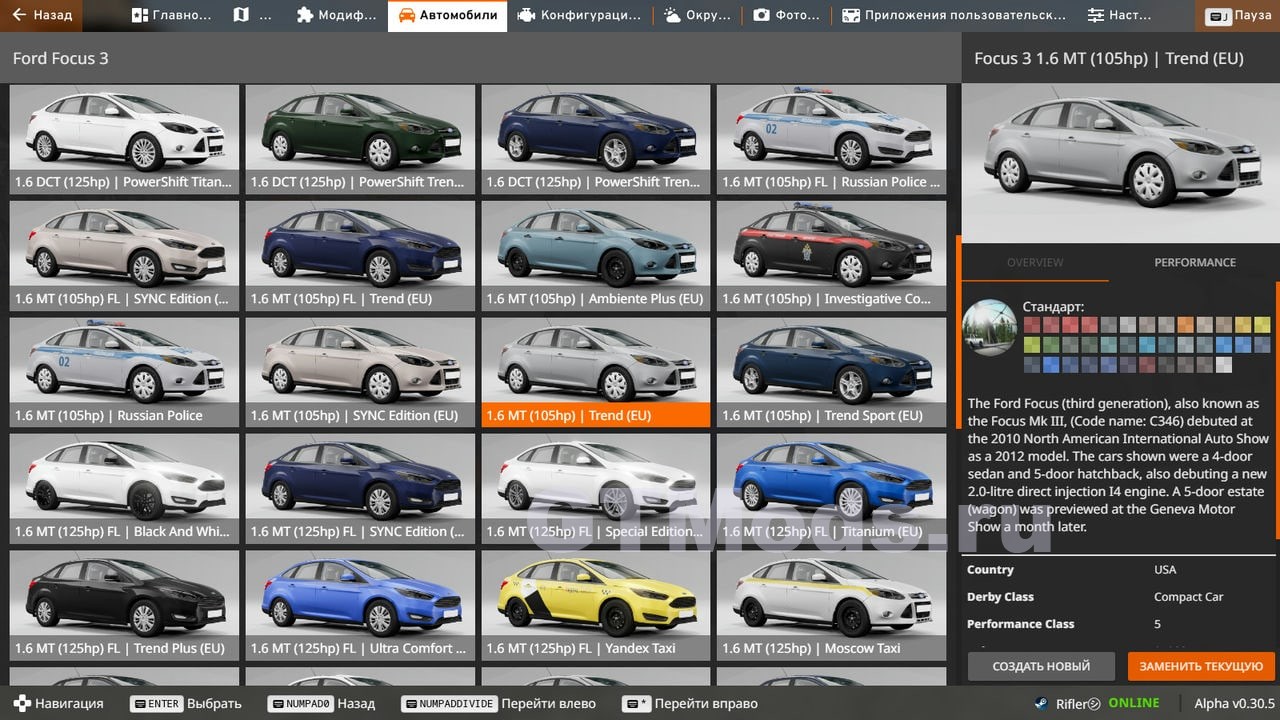Screen dimensions: 1280x720
Task: Click the USA value
Action: (1165, 569)
